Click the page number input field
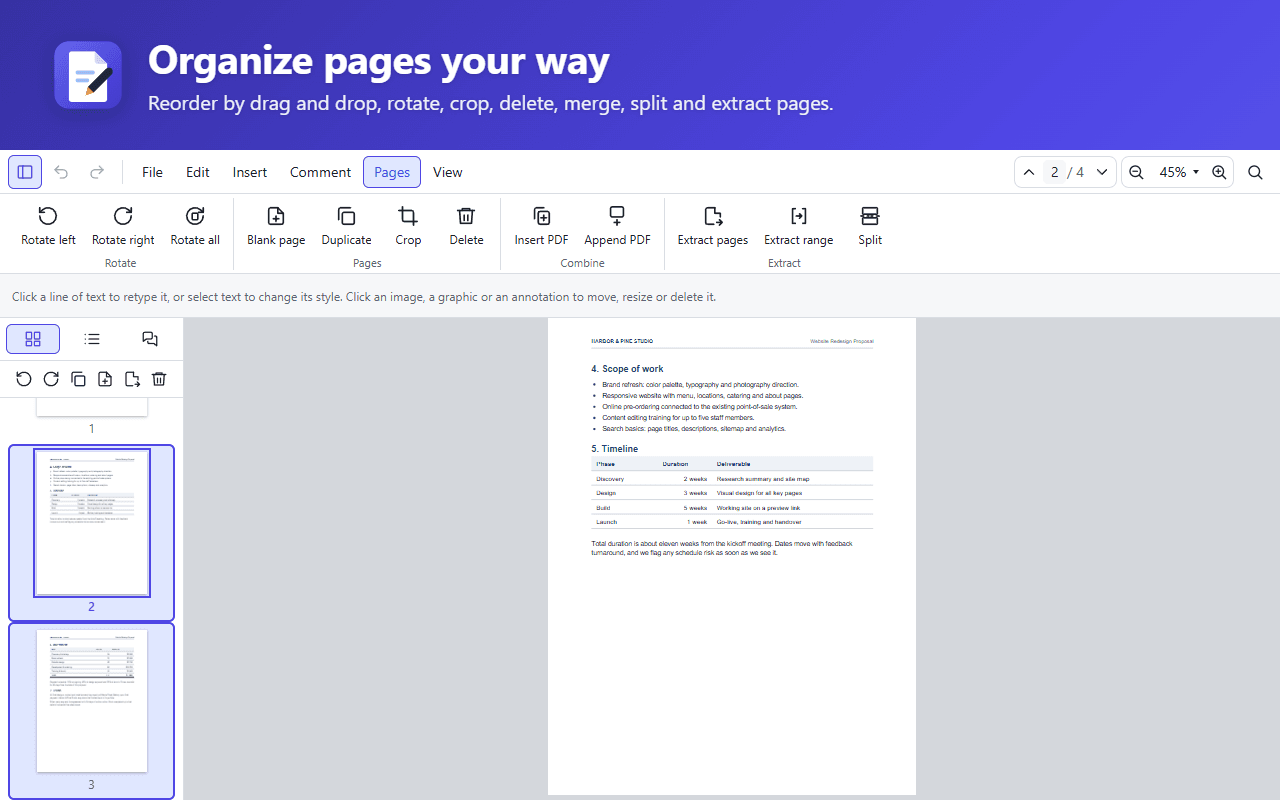This screenshot has width=1280, height=800. coord(1054,172)
